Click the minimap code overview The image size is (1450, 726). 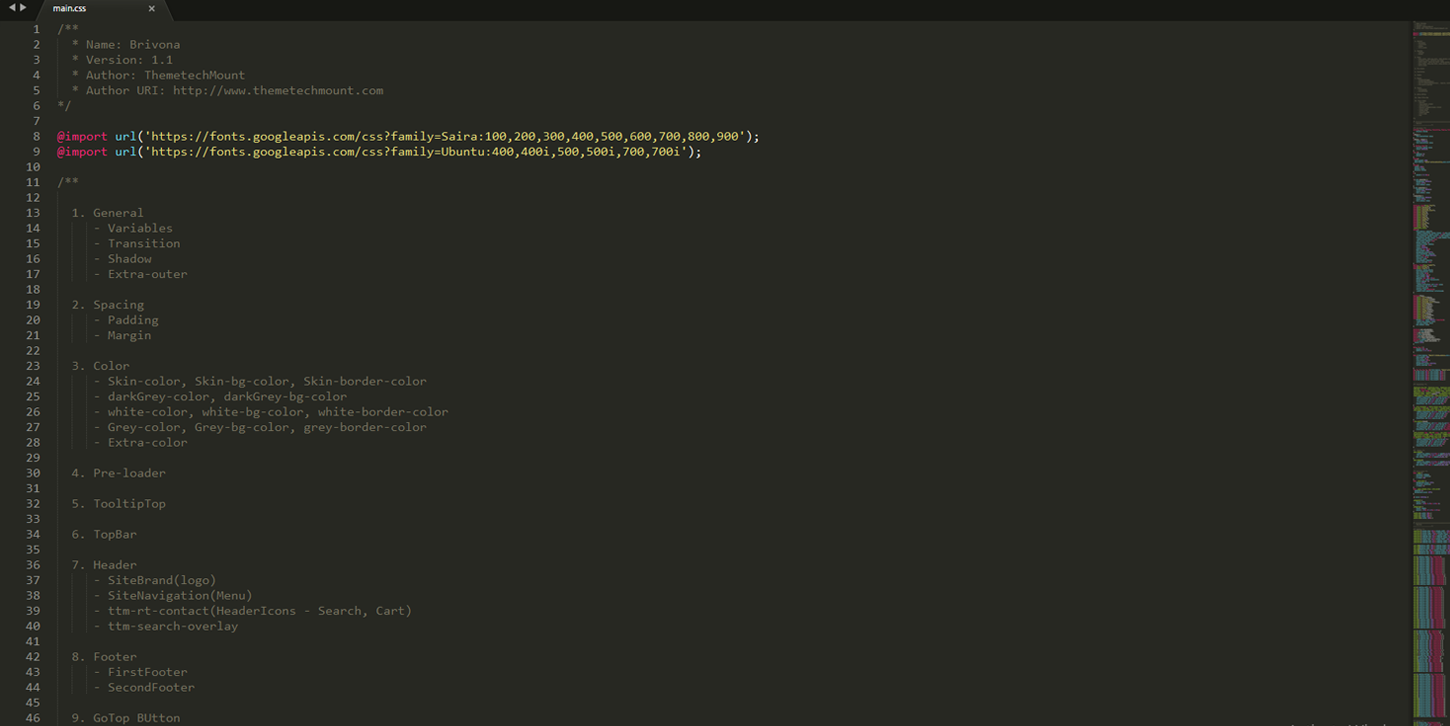point(1431,373)
